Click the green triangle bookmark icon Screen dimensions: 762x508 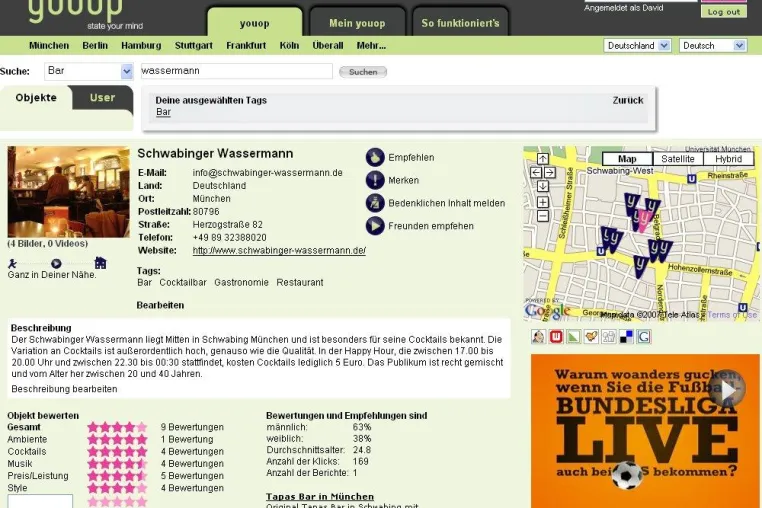pos(573,336)
